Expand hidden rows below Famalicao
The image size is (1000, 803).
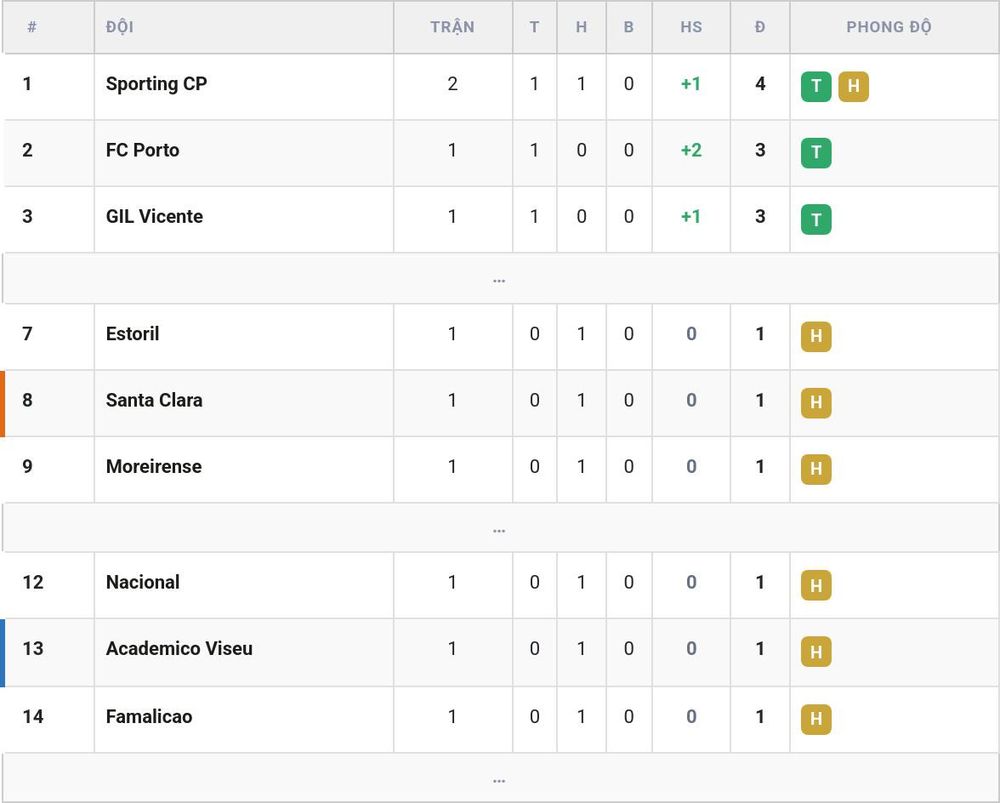(x=499, y=778)
